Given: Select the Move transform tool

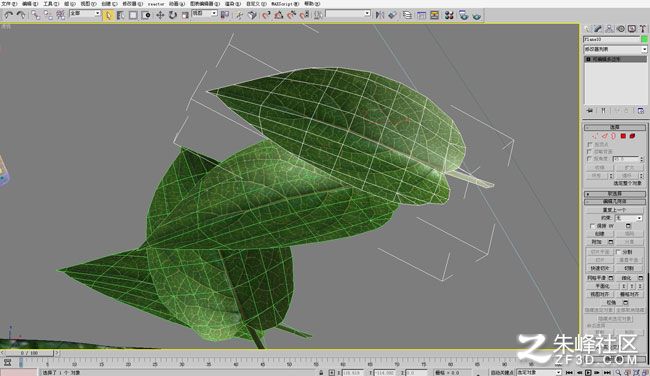Looking at the screenshot, I should tap(160, 15).
